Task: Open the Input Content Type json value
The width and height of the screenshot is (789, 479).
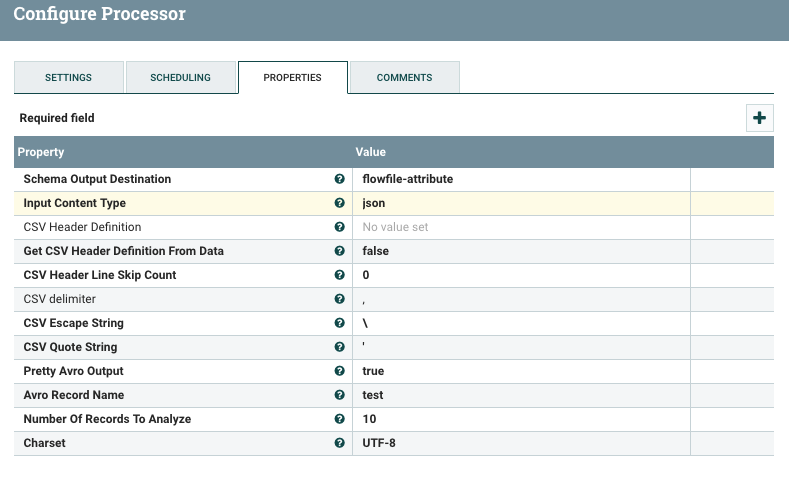Action: 520,203
